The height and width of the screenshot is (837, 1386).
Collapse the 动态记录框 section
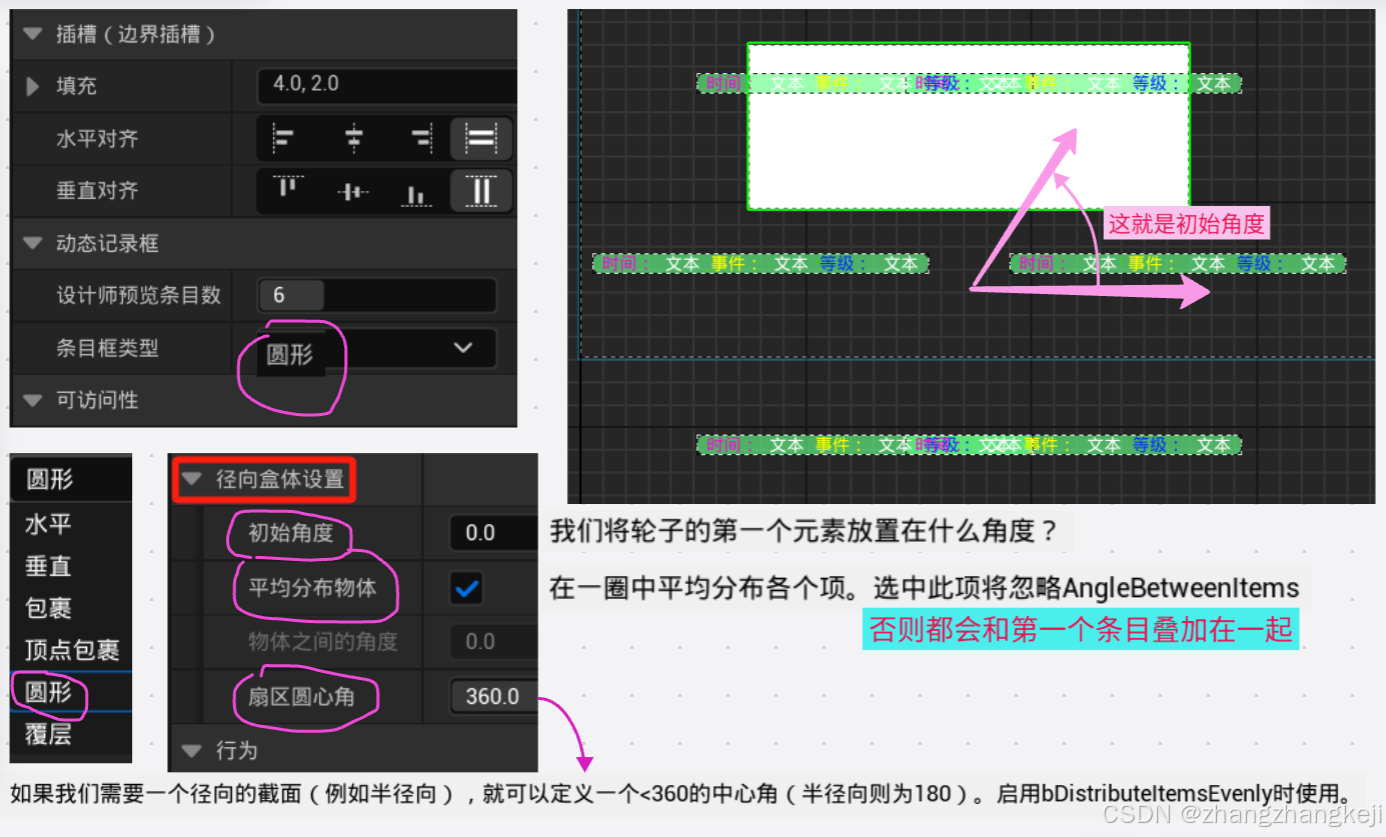(33, 243)
